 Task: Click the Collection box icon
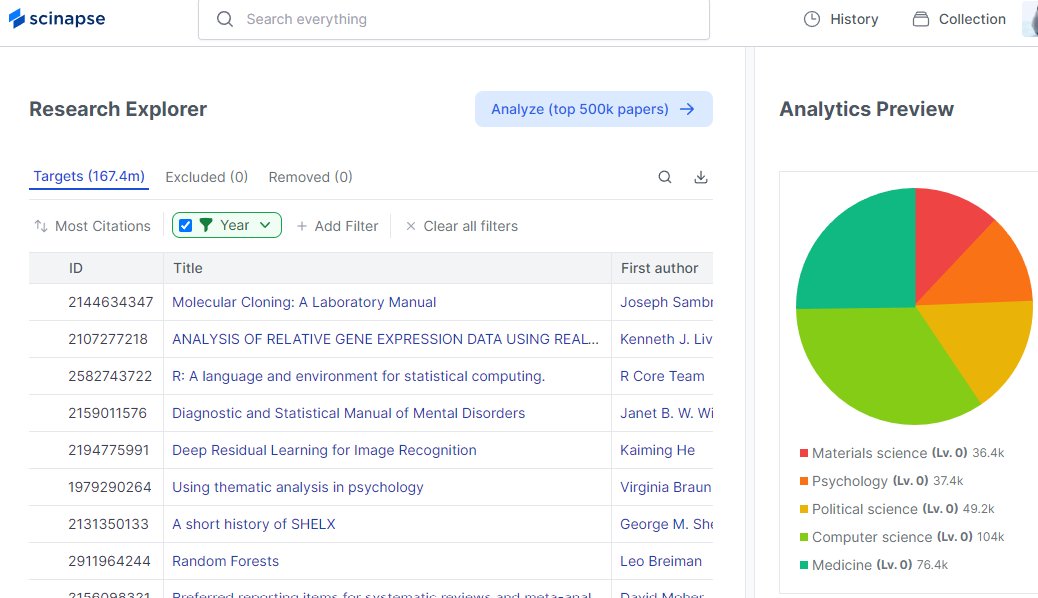(x=921, y=19)
